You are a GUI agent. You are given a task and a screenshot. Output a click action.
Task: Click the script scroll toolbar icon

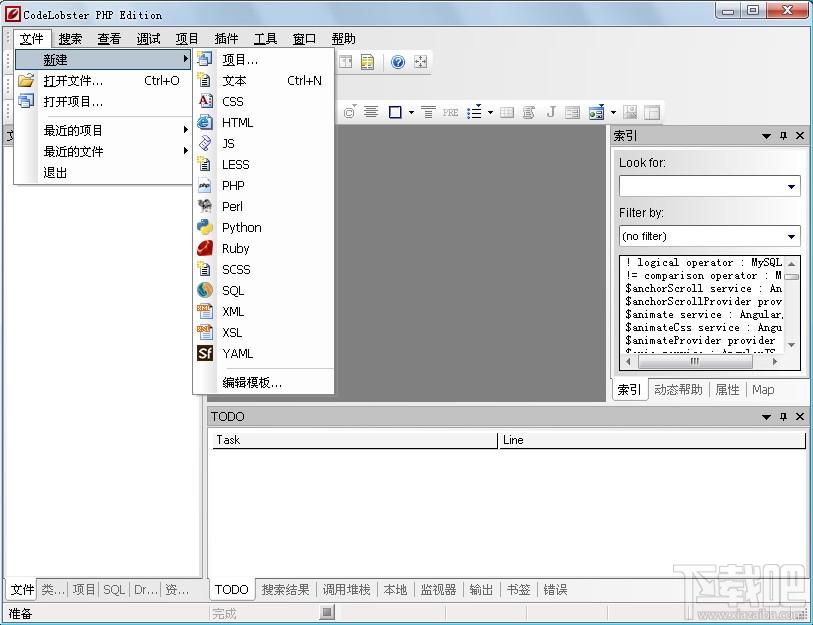point(528,112)
